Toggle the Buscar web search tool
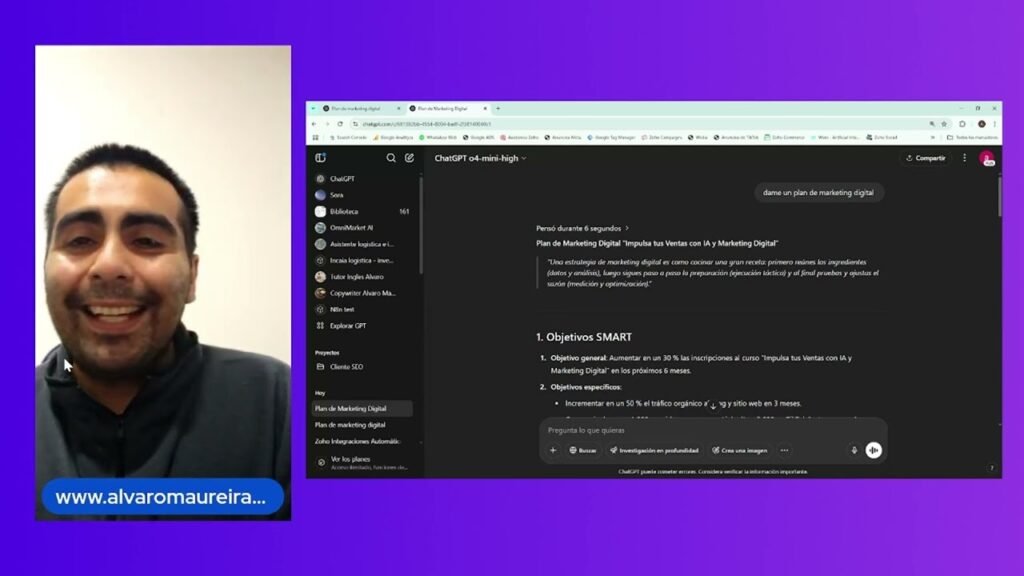Screen dimensions: 1024x576 pos(583,450)
